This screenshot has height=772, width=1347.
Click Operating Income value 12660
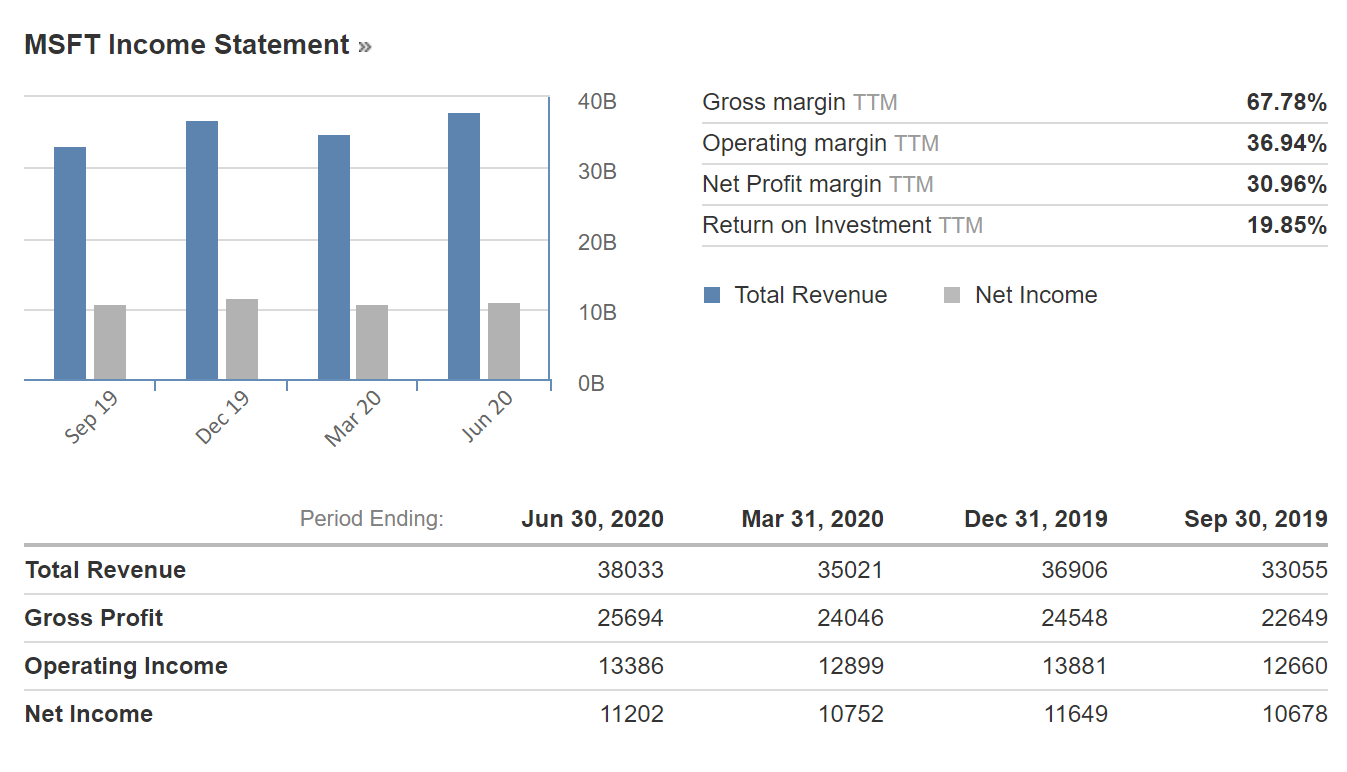1295,666
